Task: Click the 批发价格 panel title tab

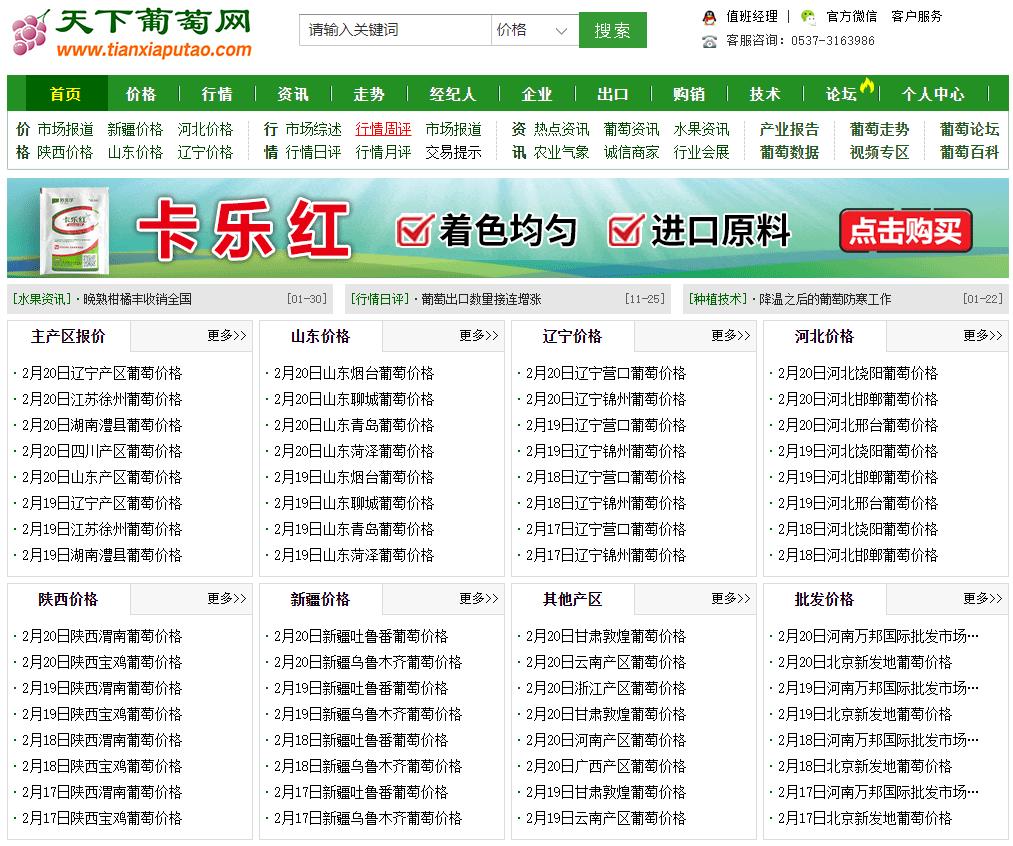Action: [824, 599]
